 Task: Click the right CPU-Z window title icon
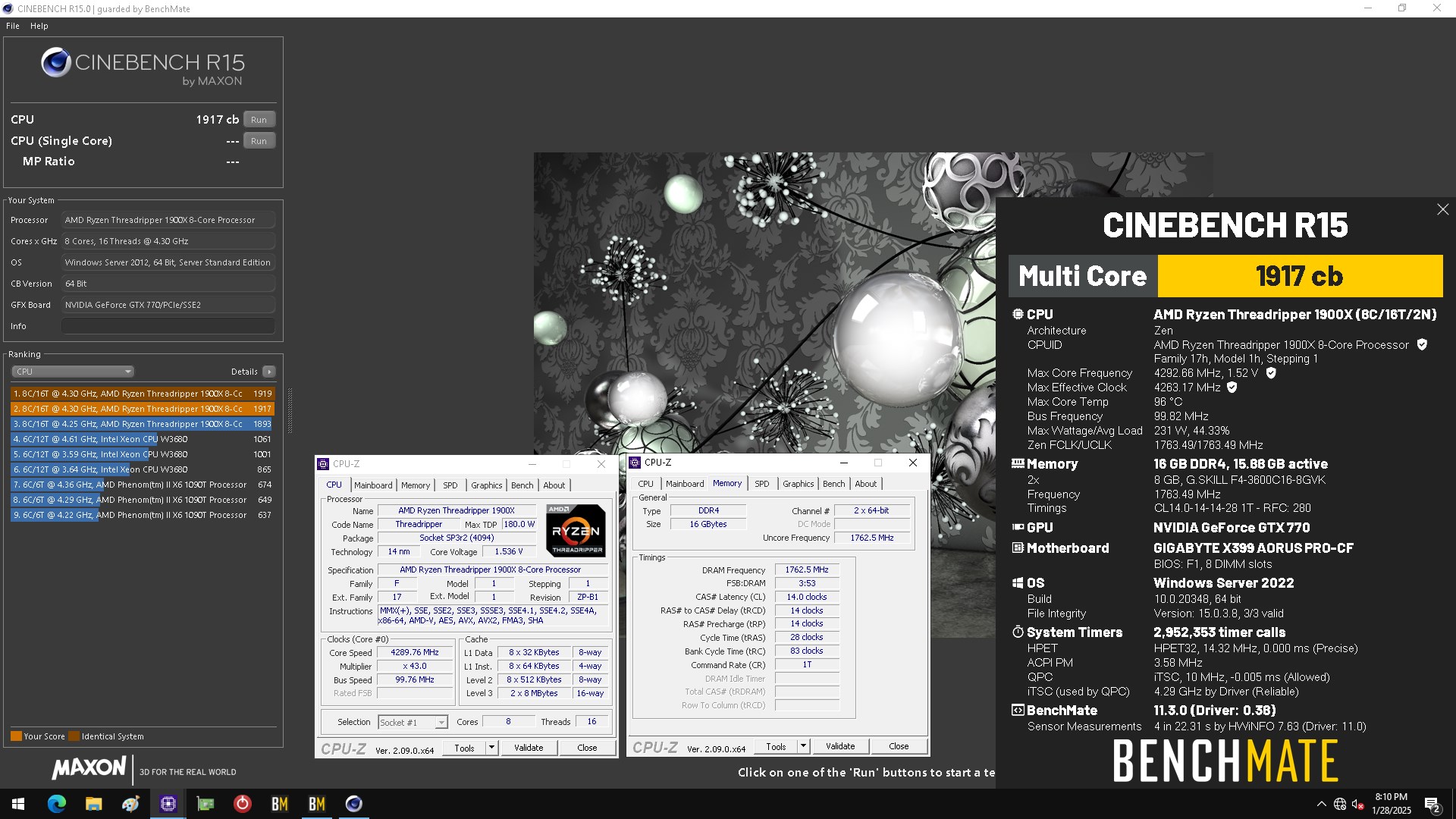635,462
